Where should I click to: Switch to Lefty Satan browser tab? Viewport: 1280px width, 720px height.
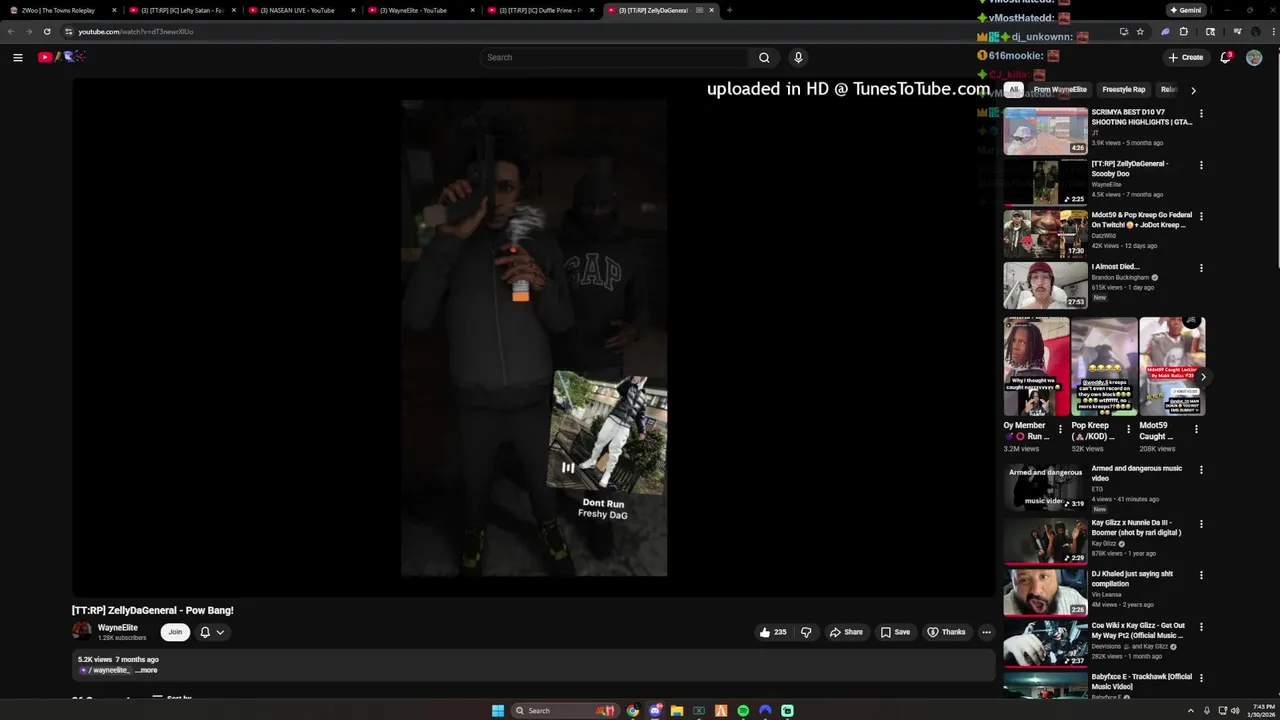pyautogui.click(x=180, y=10)
